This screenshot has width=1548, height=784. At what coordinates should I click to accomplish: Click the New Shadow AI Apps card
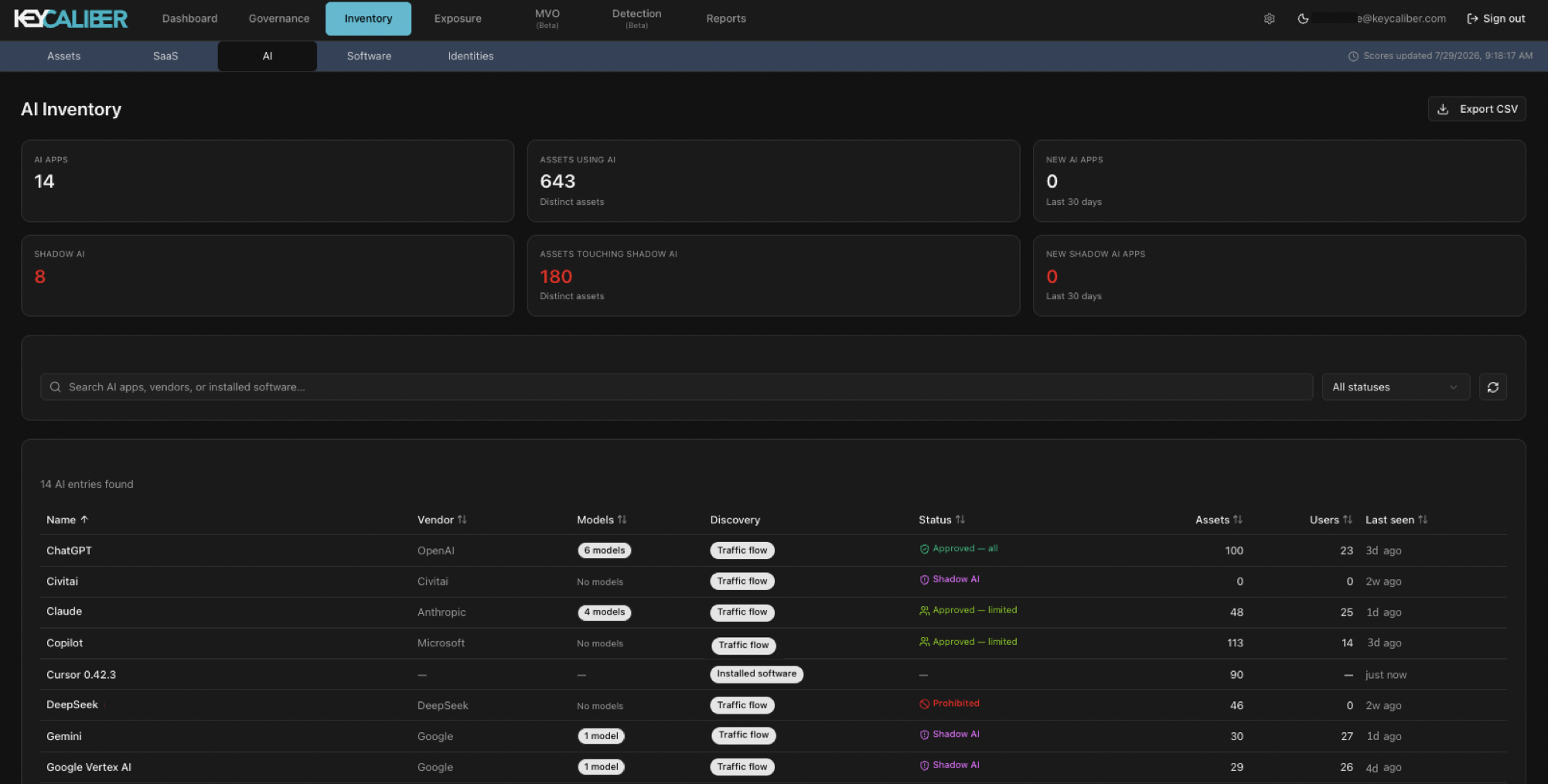[x=1279, y=276]
